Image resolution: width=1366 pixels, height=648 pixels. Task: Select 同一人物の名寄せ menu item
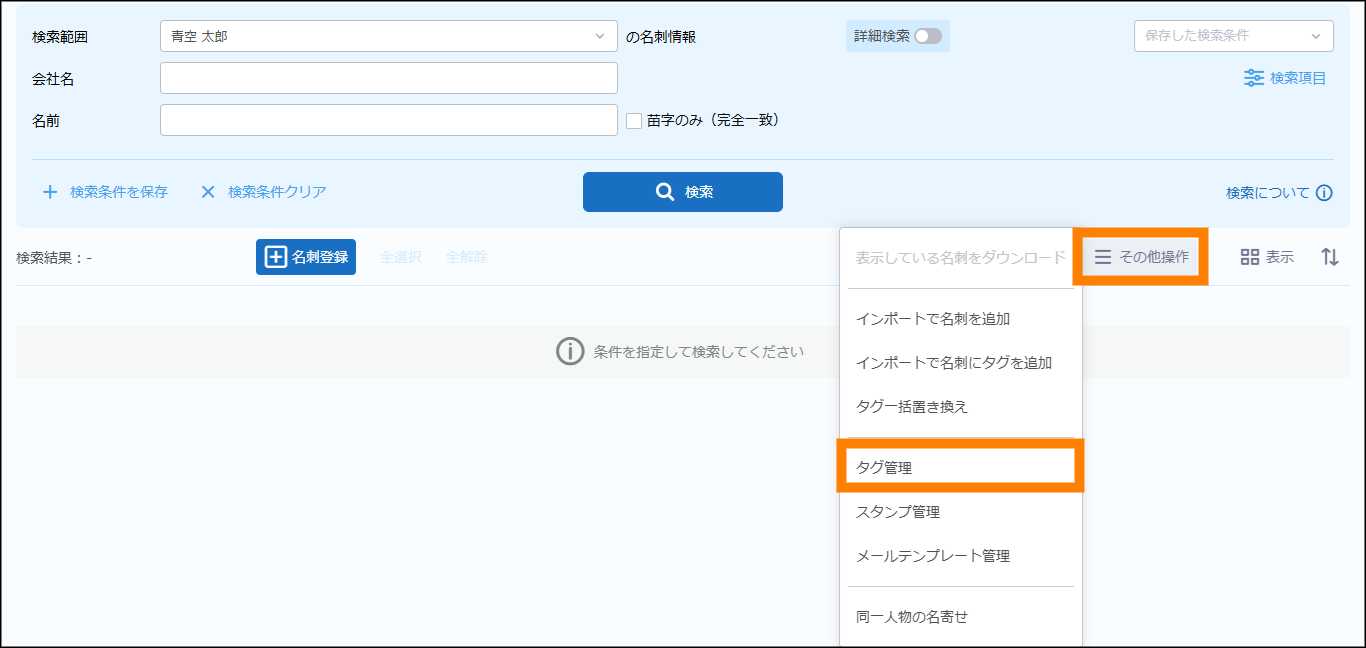coord(912,617)
